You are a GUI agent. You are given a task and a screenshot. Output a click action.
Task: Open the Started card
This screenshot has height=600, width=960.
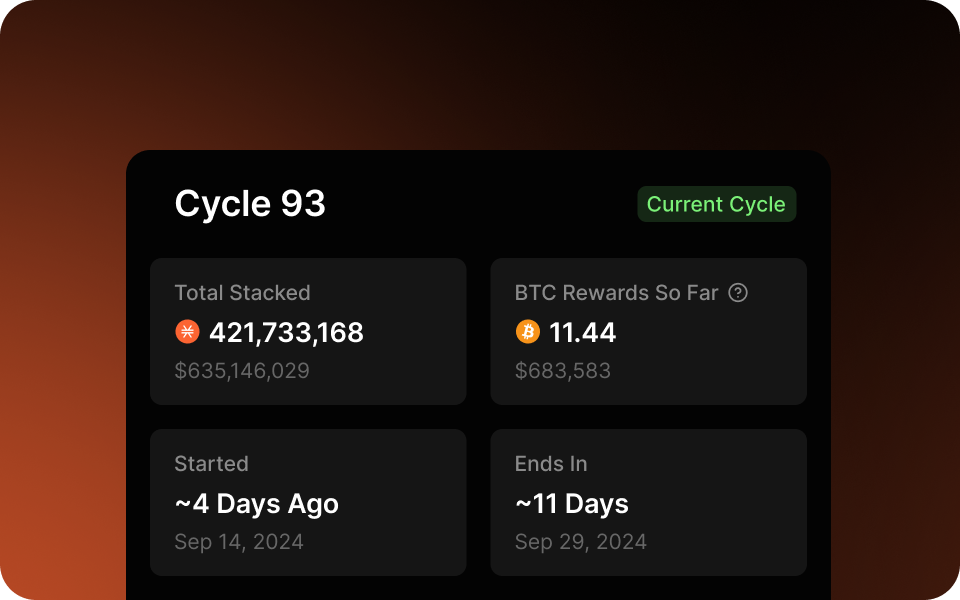(x=308, y=502)
